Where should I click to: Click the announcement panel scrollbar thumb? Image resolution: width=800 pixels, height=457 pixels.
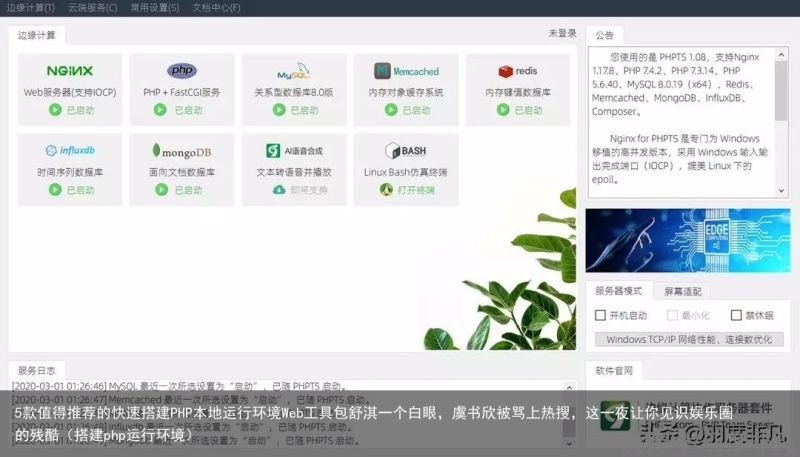click(x=781, y=91)
